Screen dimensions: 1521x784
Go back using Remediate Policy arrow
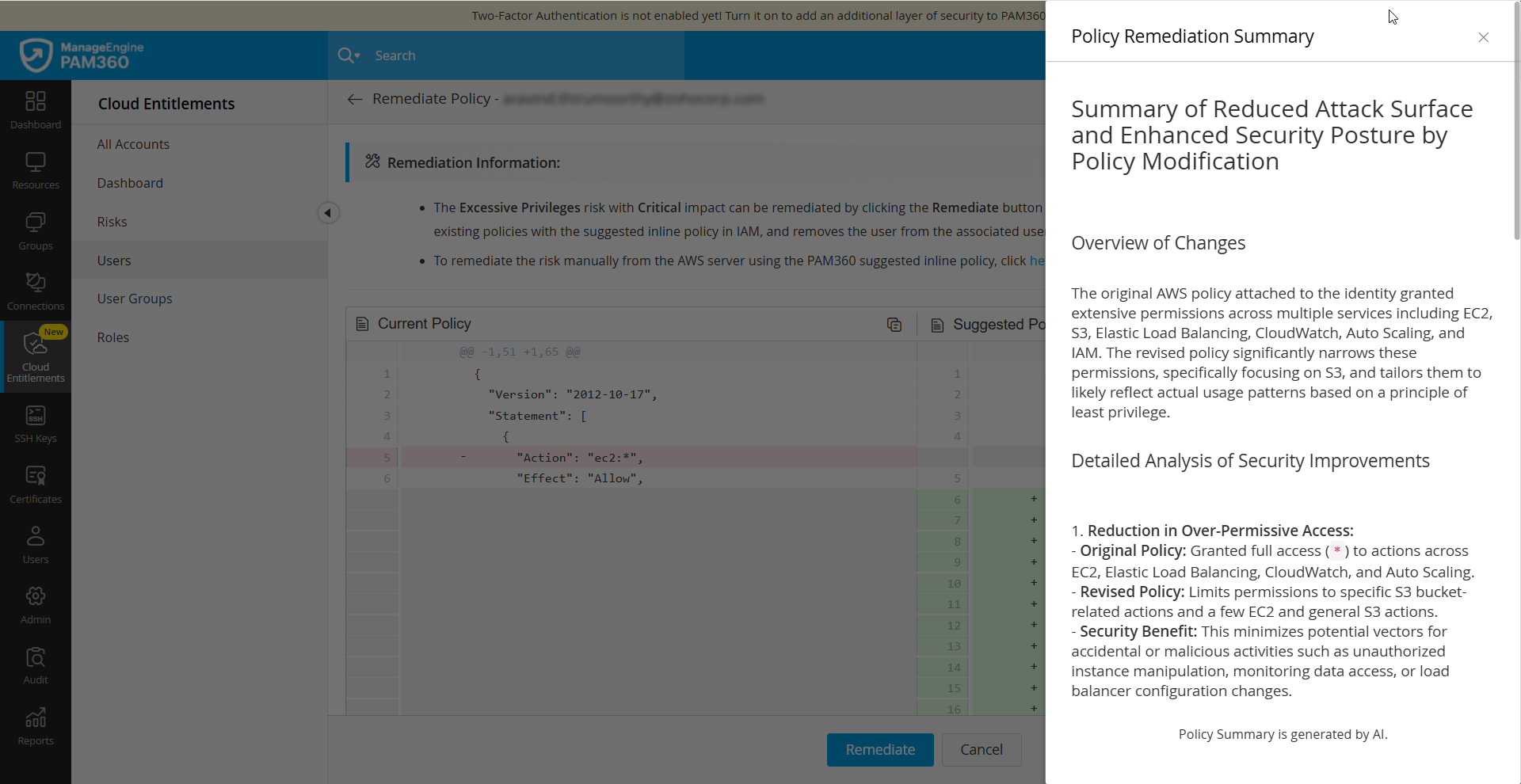(355, 99)
